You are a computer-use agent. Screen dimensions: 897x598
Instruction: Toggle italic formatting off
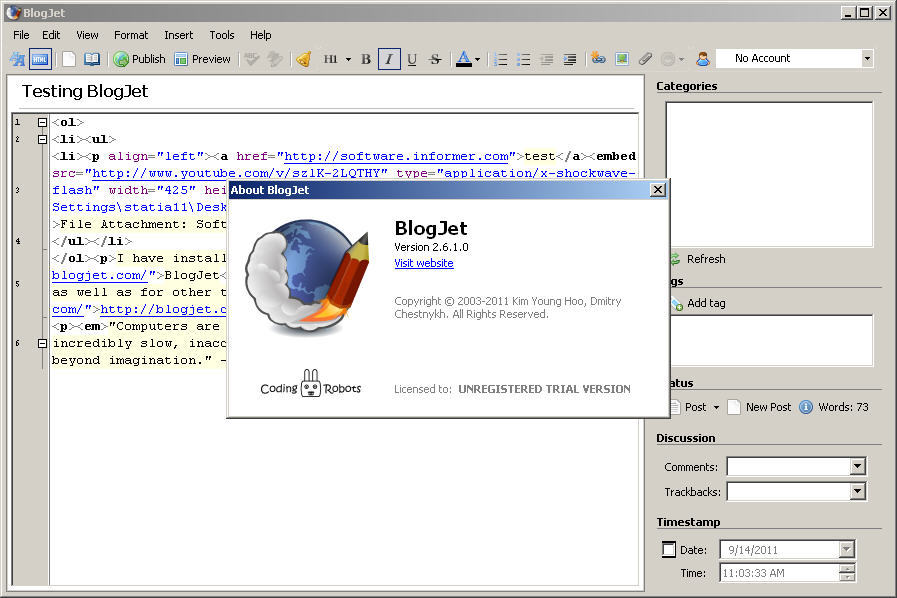(x=388, y=60)
